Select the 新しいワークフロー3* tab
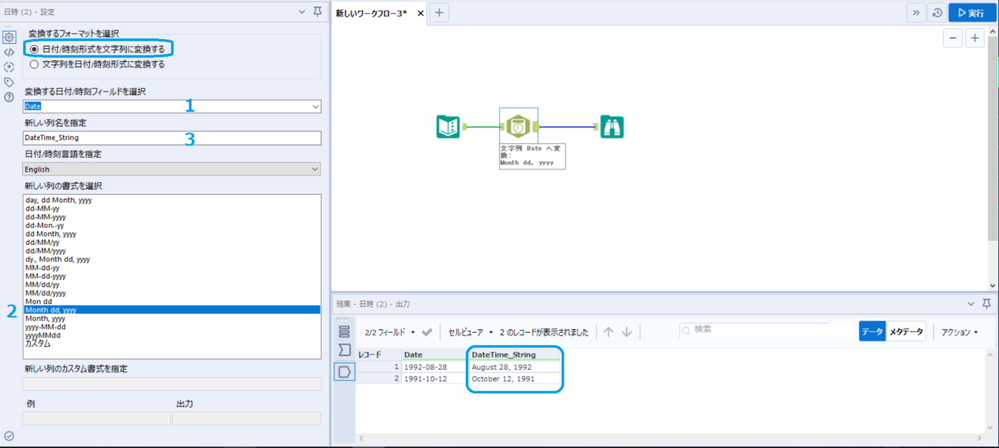Screen dimensions: 999x448 pyautogui.click(x=371, y=13)
